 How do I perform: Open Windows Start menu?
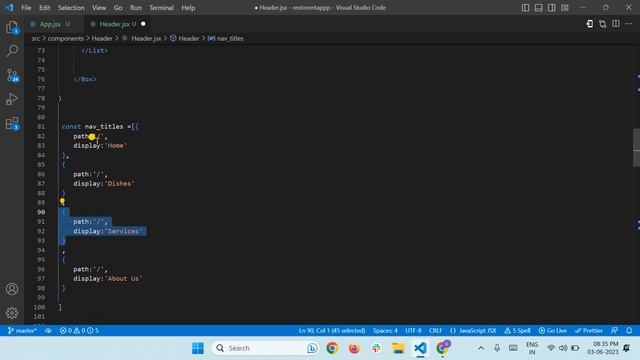[x=198, y=348]
